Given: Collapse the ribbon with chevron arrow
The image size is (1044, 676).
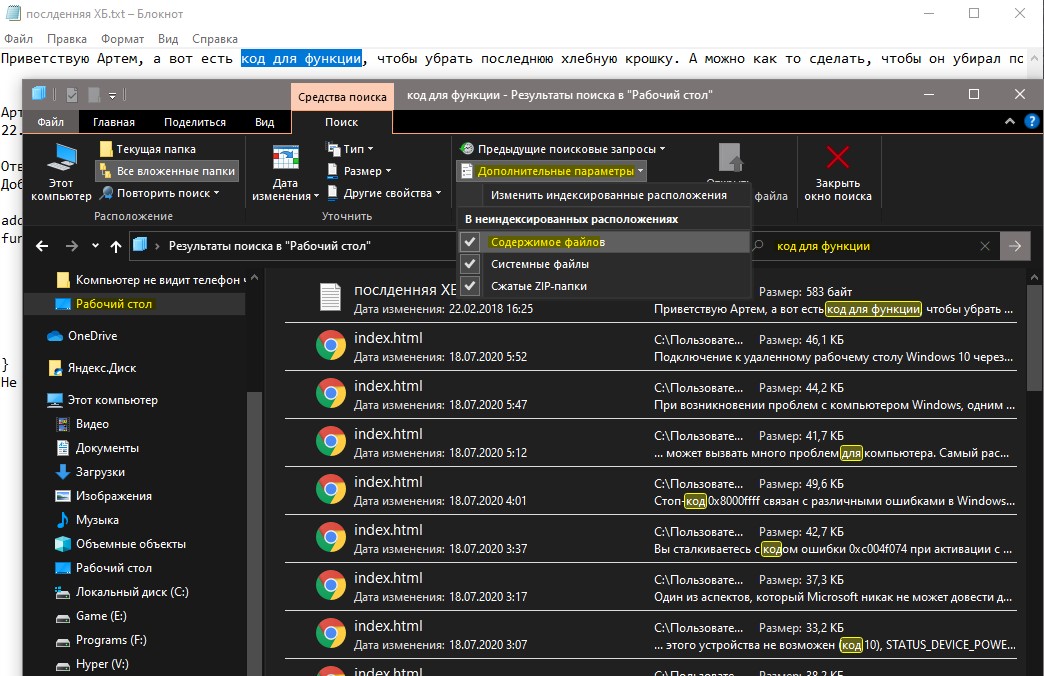Looking at the screenshot, I should tap(1010, 121).
